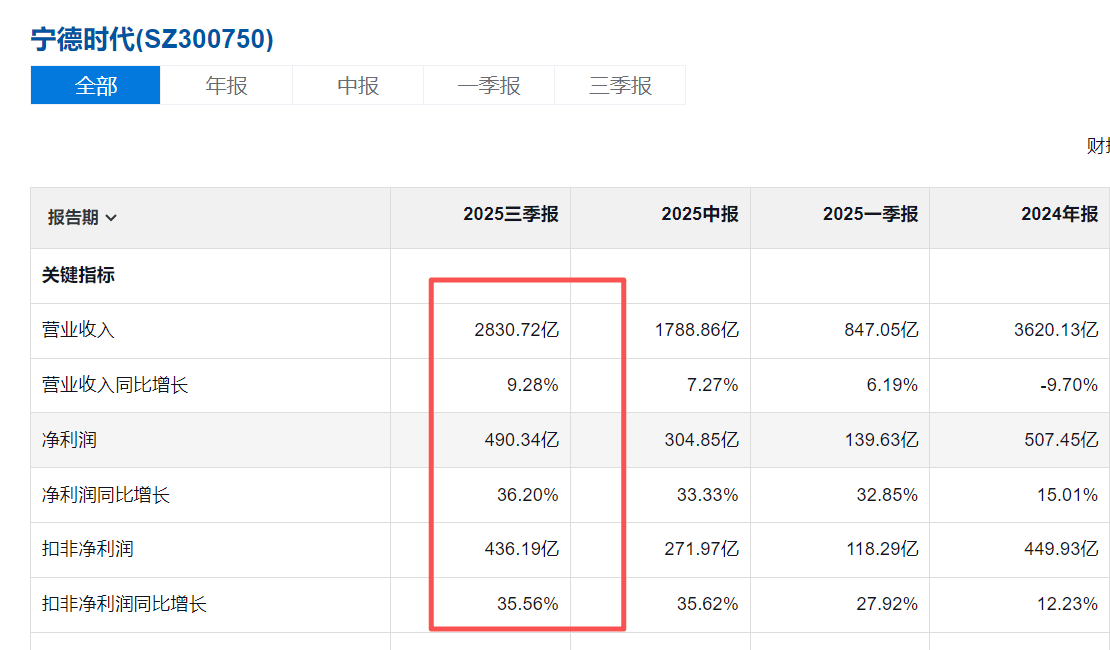
Task: Select the 净利润 row label
Action: [x=69, y=440]
